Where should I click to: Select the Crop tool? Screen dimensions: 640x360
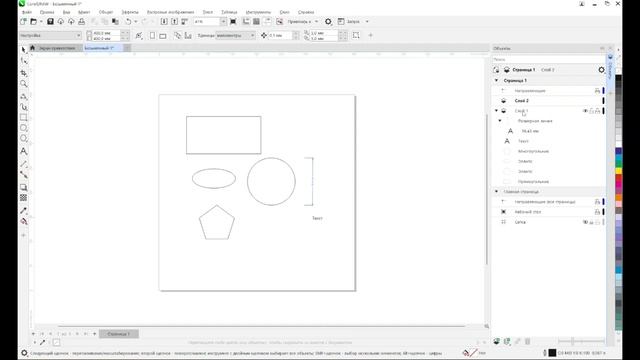24,73
